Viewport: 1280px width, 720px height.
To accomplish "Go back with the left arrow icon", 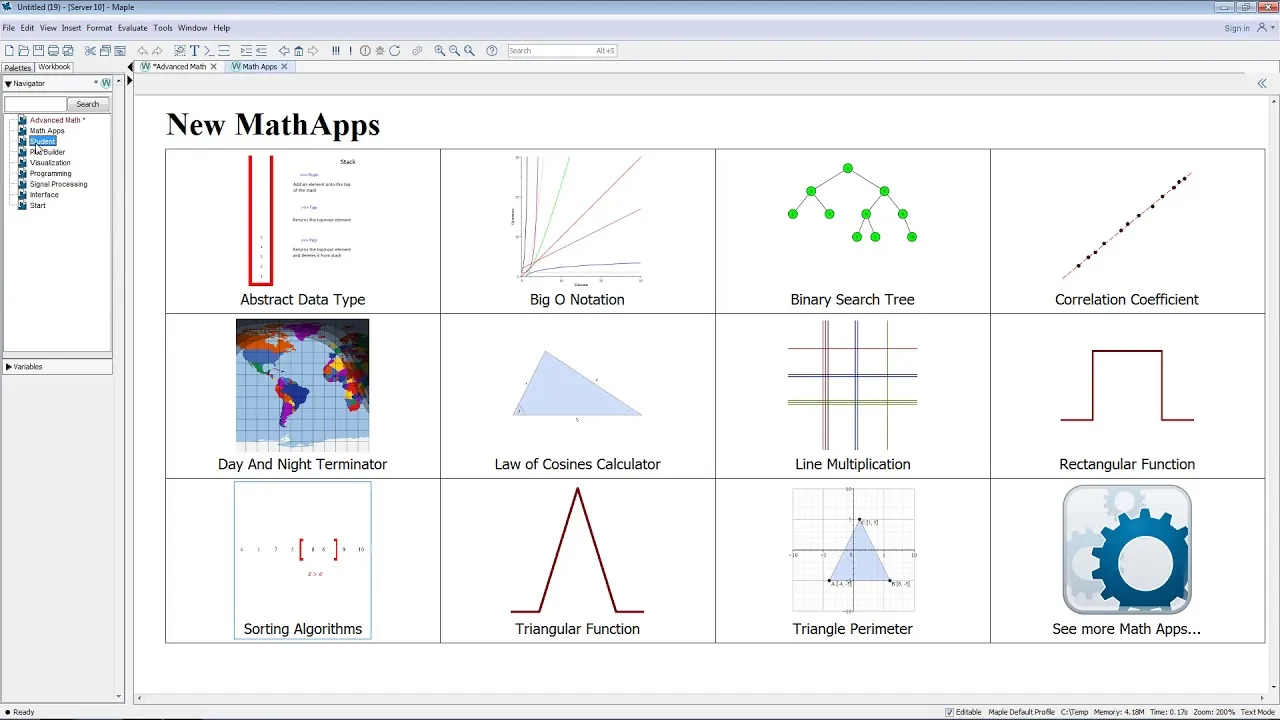I will 284,50.
